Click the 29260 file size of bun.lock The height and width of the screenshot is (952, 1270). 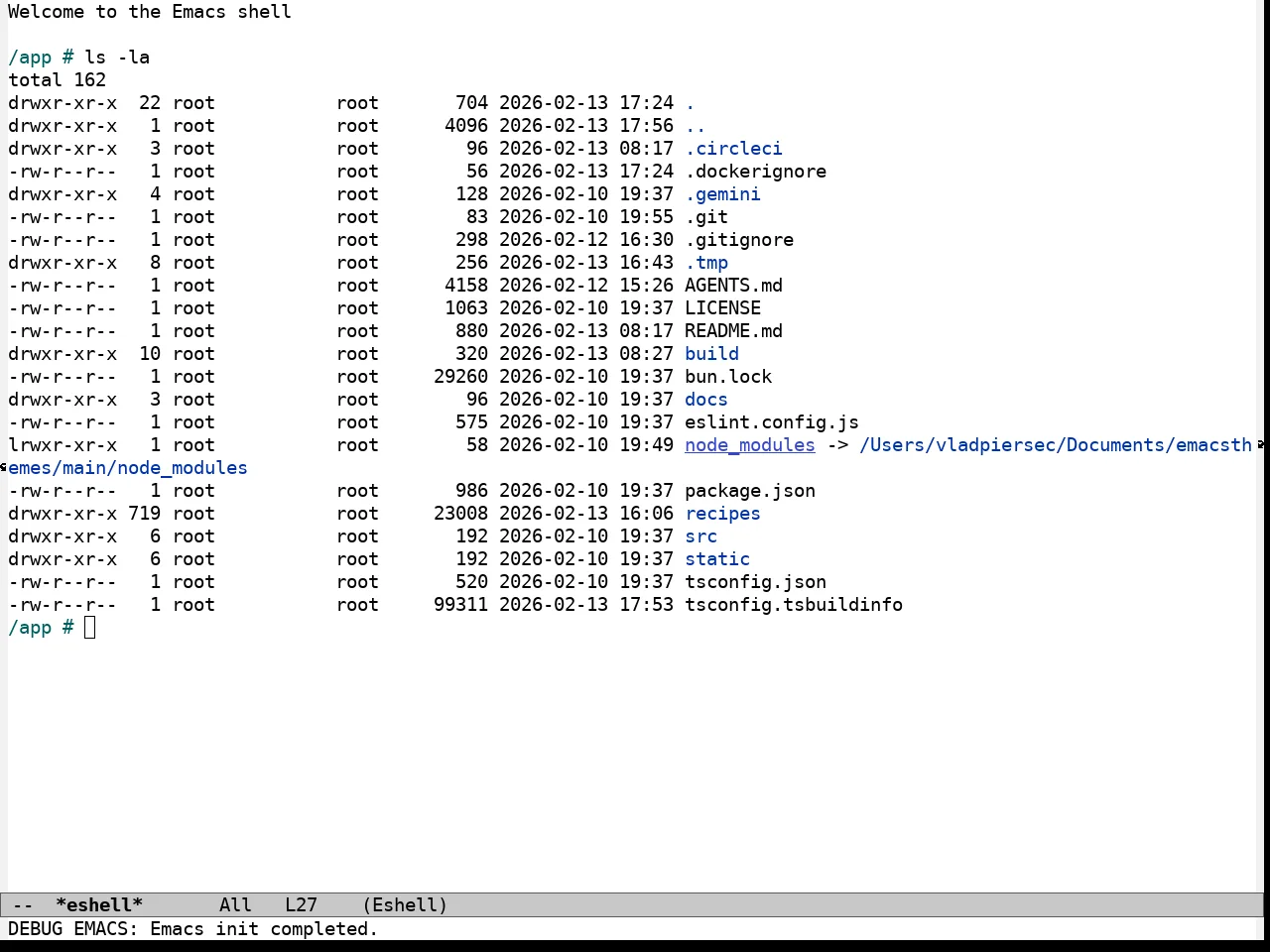pos(460,377)
